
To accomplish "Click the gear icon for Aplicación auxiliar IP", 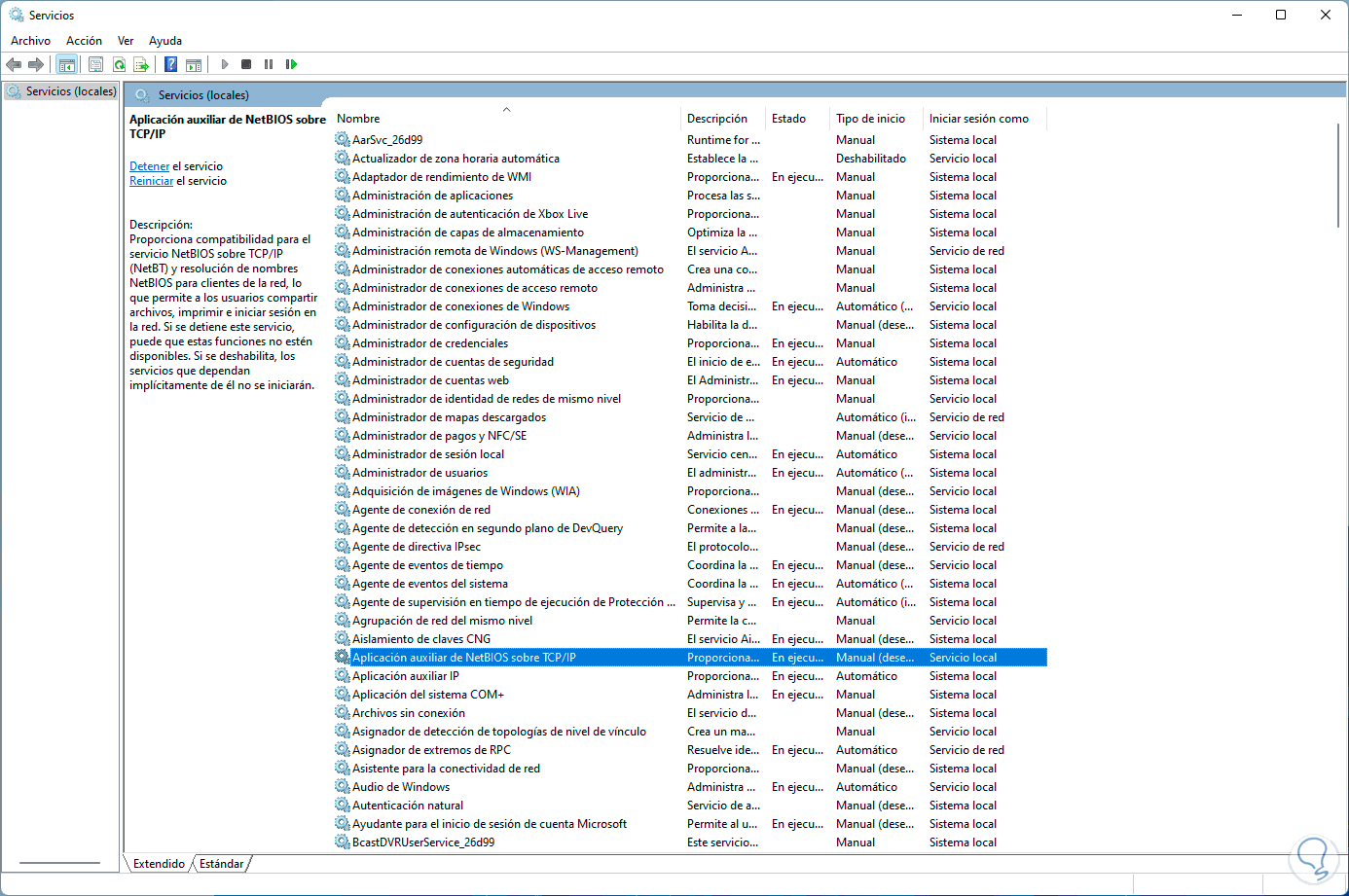I will [x=343, y=676].
